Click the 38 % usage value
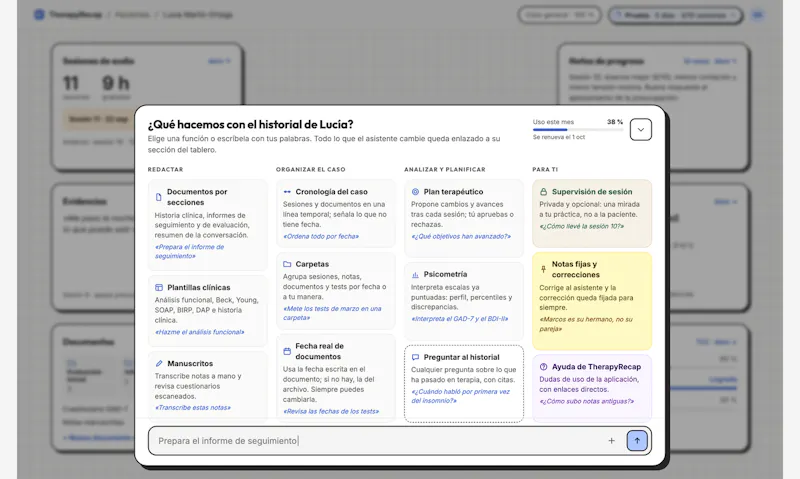This screenshot has height=479, width=800. pos(615,122)
